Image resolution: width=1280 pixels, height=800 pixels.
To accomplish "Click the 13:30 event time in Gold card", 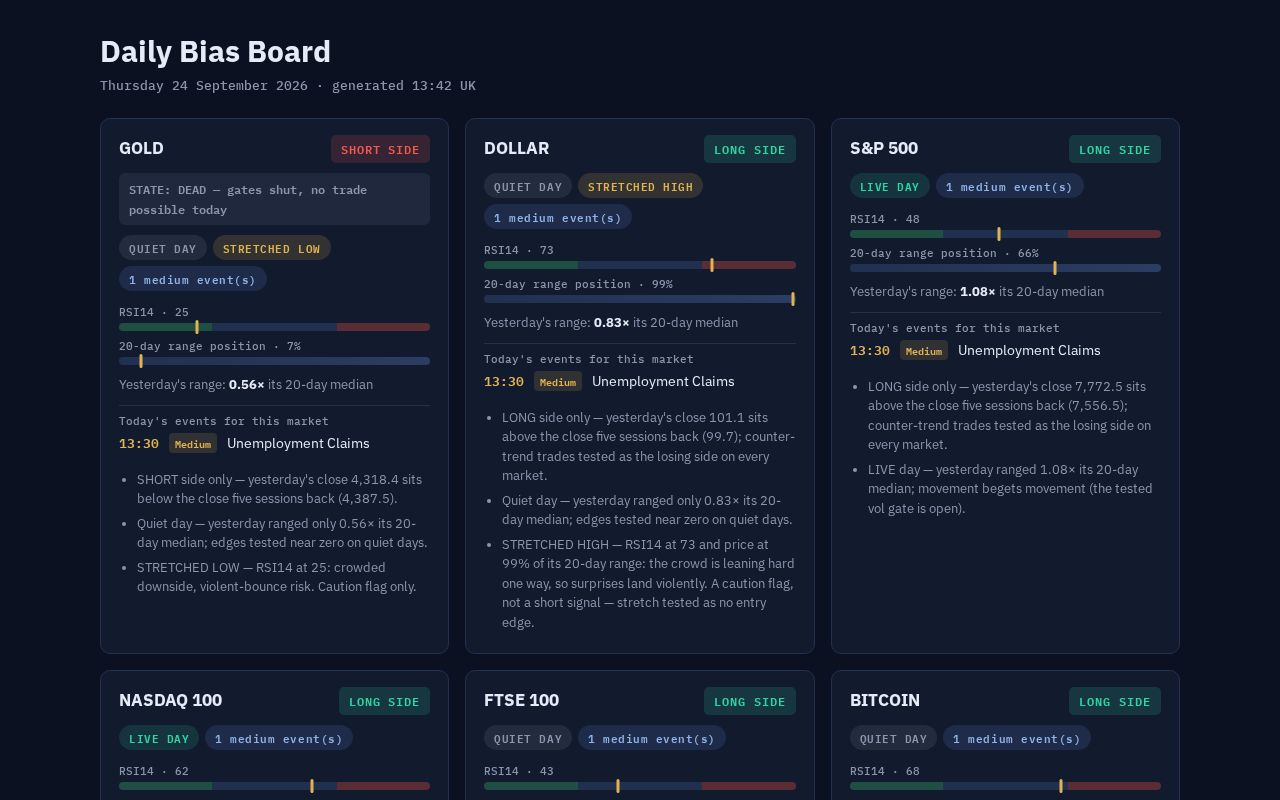I will [139, 443].
